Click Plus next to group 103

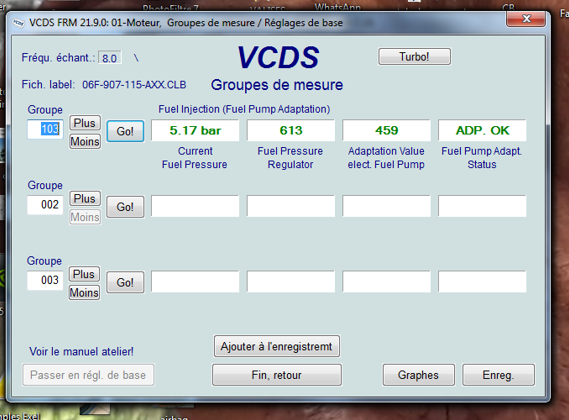(x=85, y=123)
